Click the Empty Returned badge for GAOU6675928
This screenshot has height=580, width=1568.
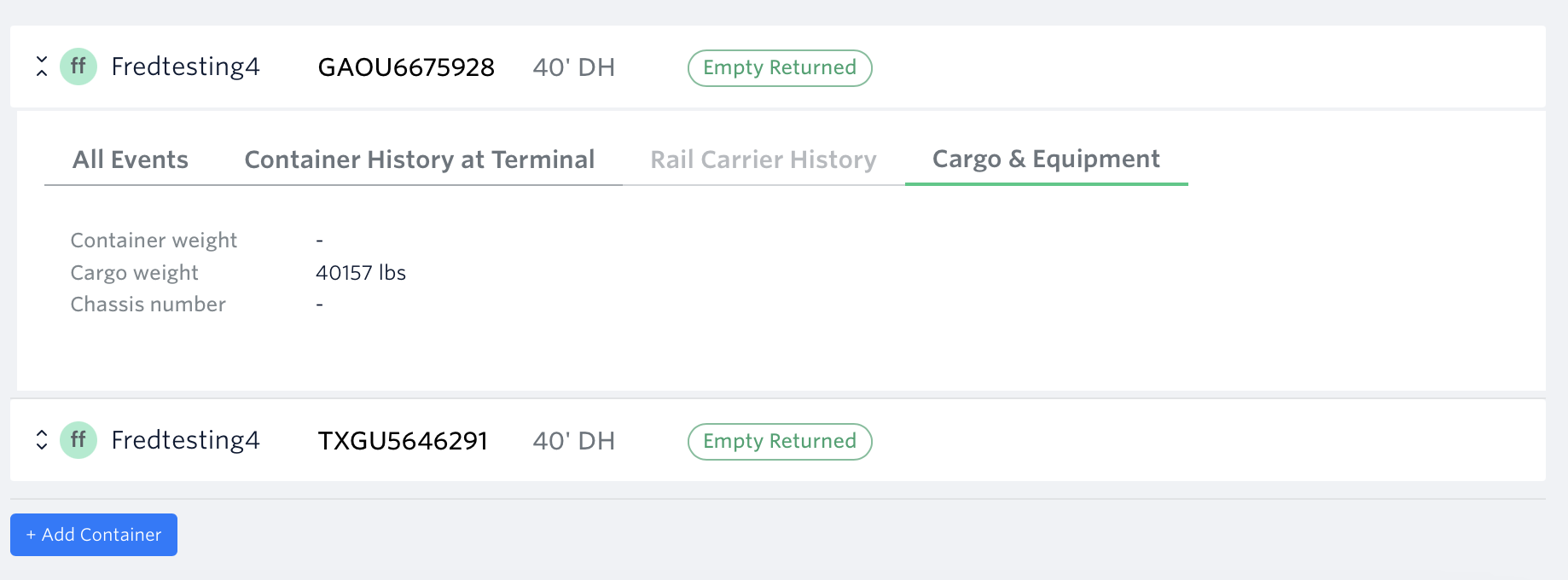point(780,68)
